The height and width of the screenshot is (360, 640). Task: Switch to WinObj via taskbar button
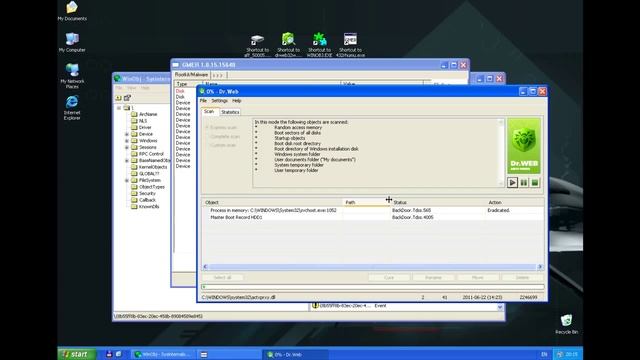coord(162,354)
